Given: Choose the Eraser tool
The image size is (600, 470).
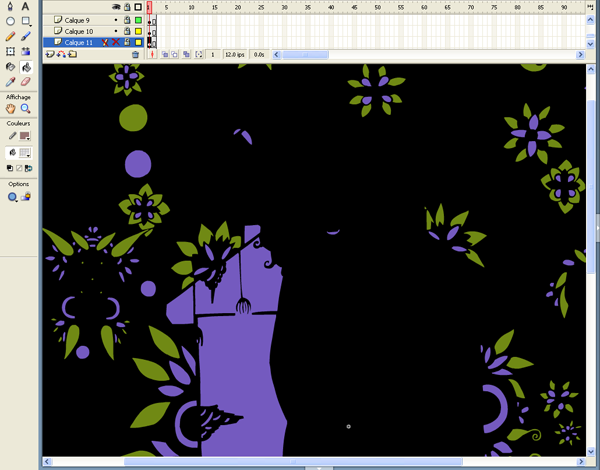Looking at the screenshot, I should (x=26, y=82).
